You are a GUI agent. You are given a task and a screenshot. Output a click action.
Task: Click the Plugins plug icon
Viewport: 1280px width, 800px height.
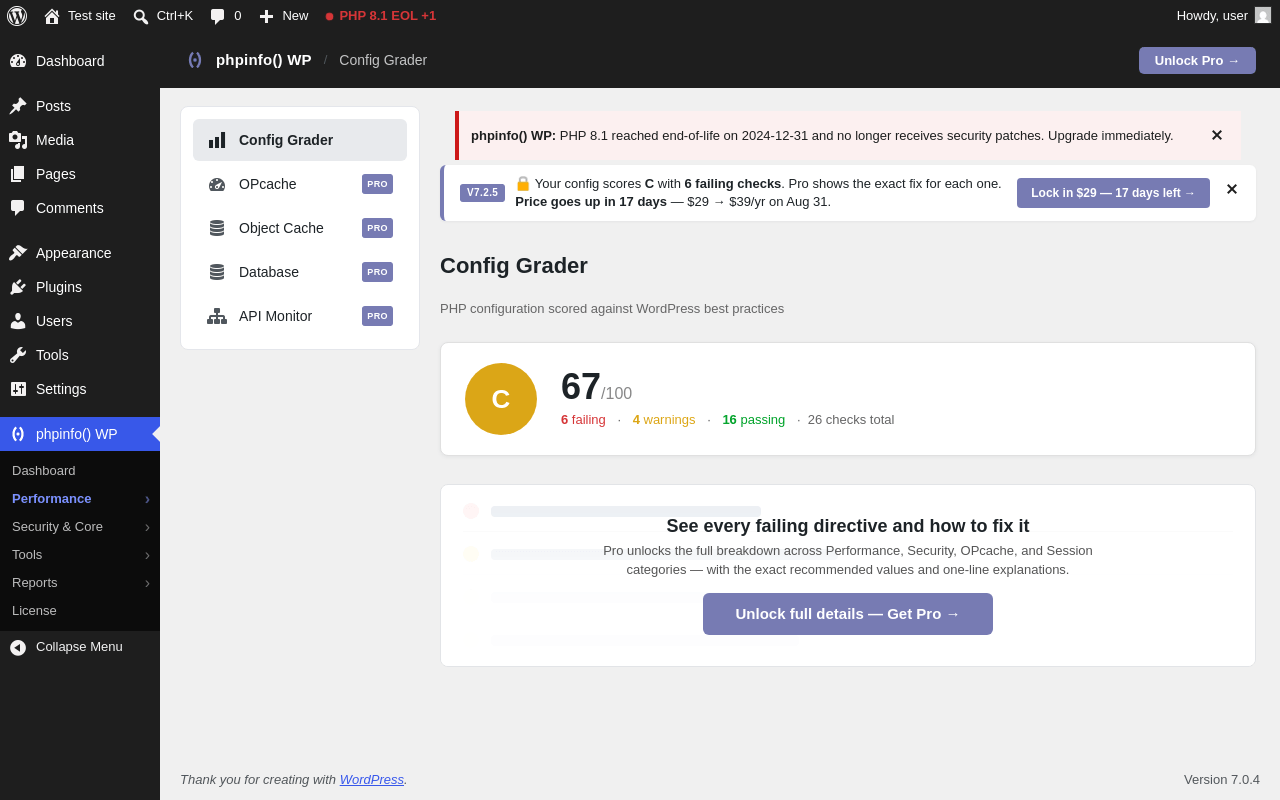18,287
